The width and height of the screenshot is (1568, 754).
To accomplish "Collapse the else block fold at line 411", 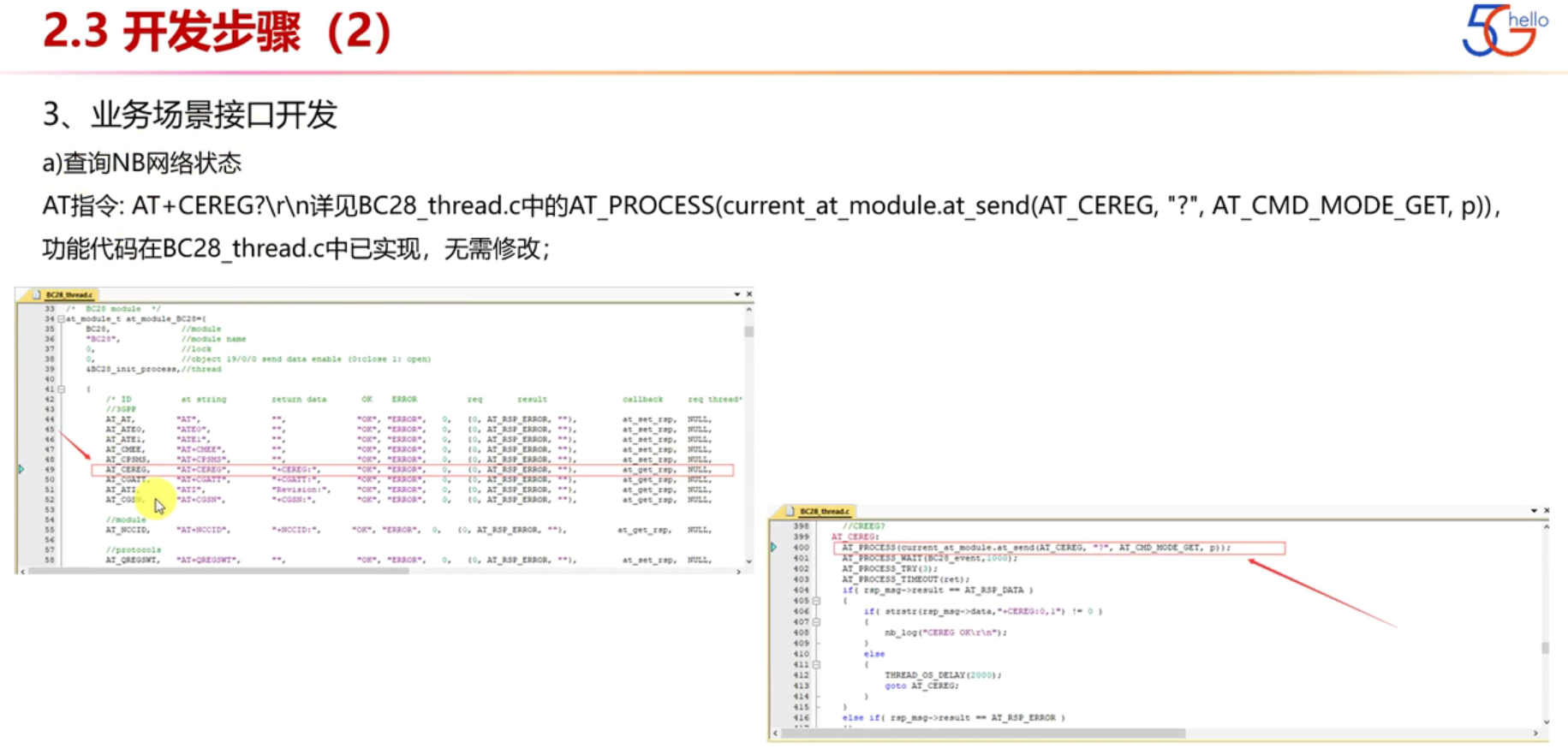I will click(816, 664).
